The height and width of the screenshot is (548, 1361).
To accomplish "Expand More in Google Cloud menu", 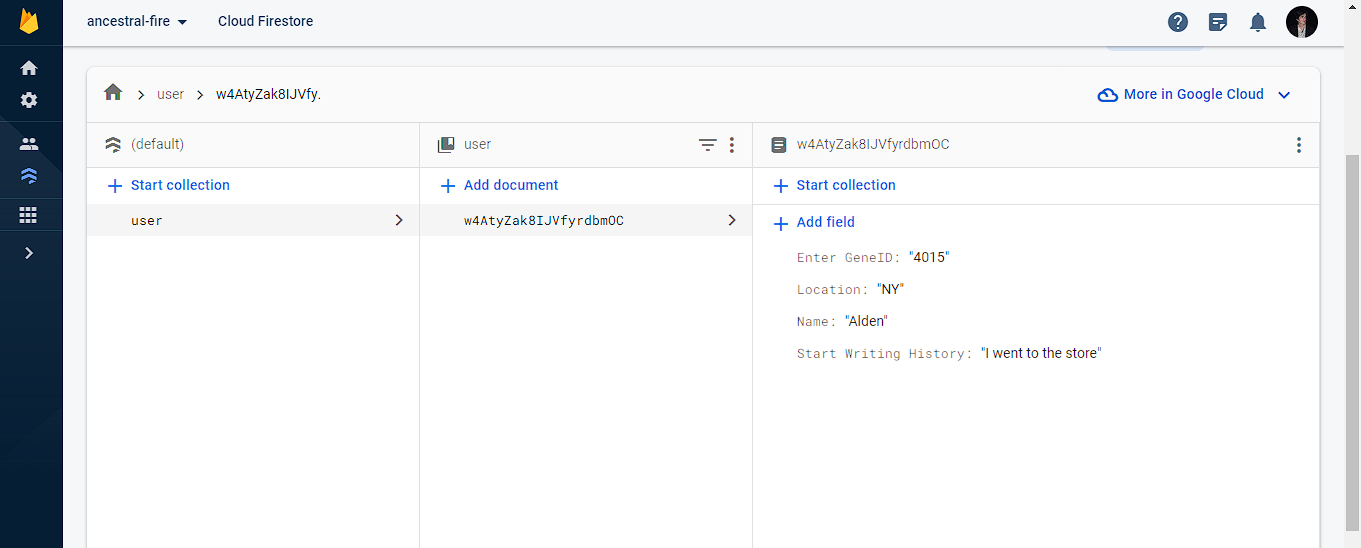I will 1195,94.
